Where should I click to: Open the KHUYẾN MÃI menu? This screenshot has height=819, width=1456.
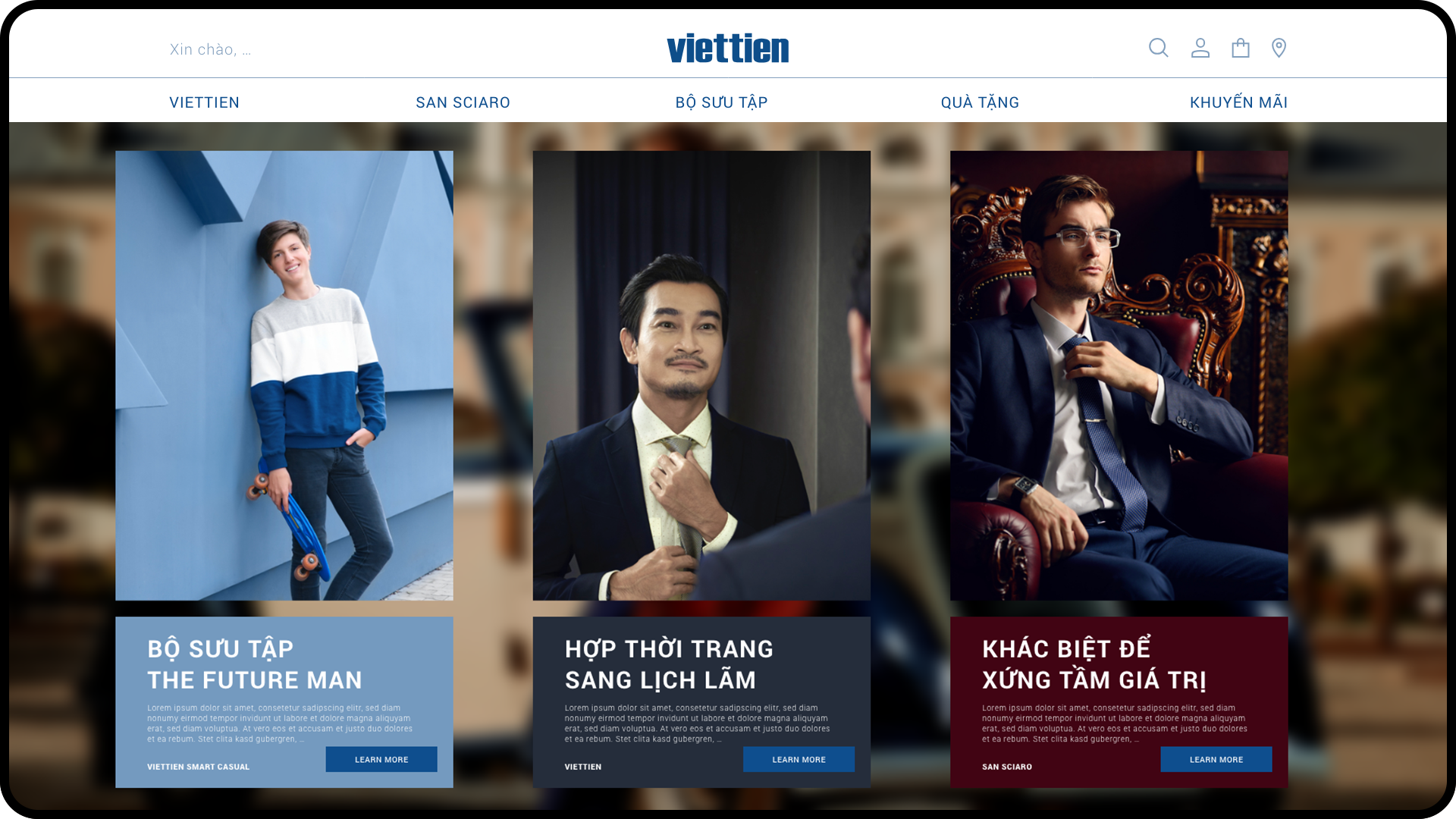click(1238, 102)
